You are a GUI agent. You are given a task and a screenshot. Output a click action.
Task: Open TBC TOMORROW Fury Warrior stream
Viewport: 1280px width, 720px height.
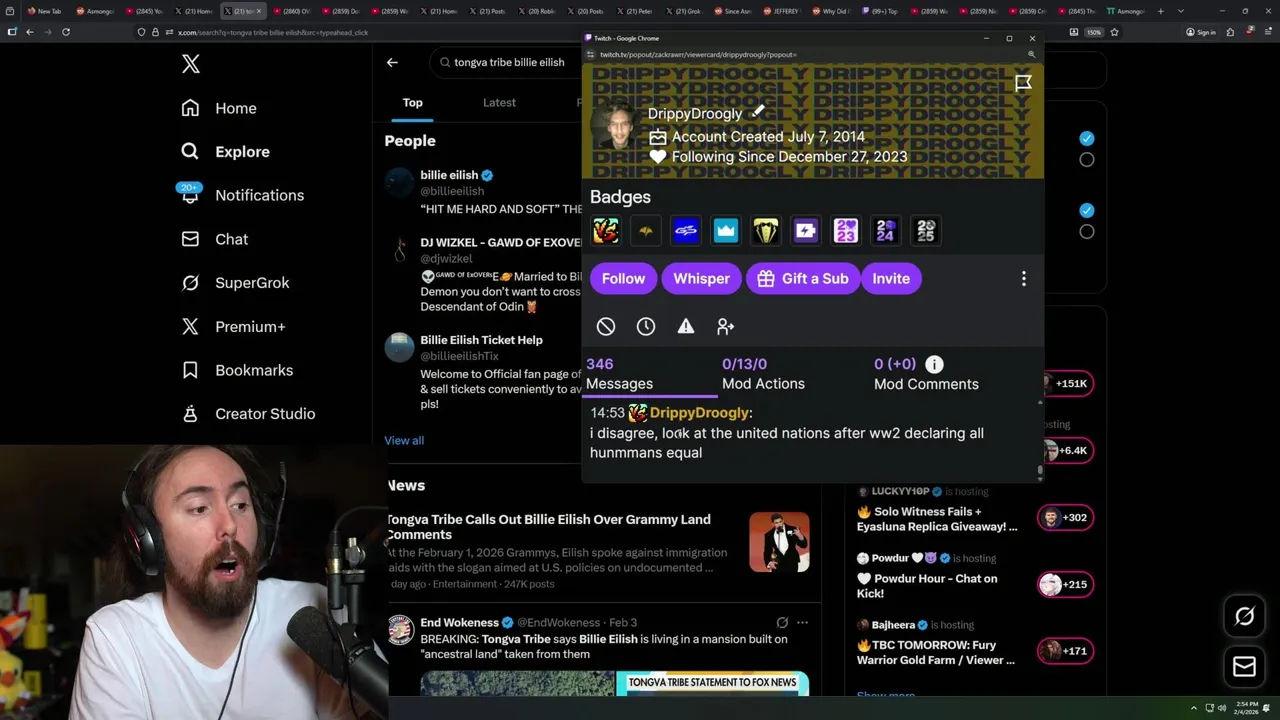pyautogui.click(x=936, y=652)
